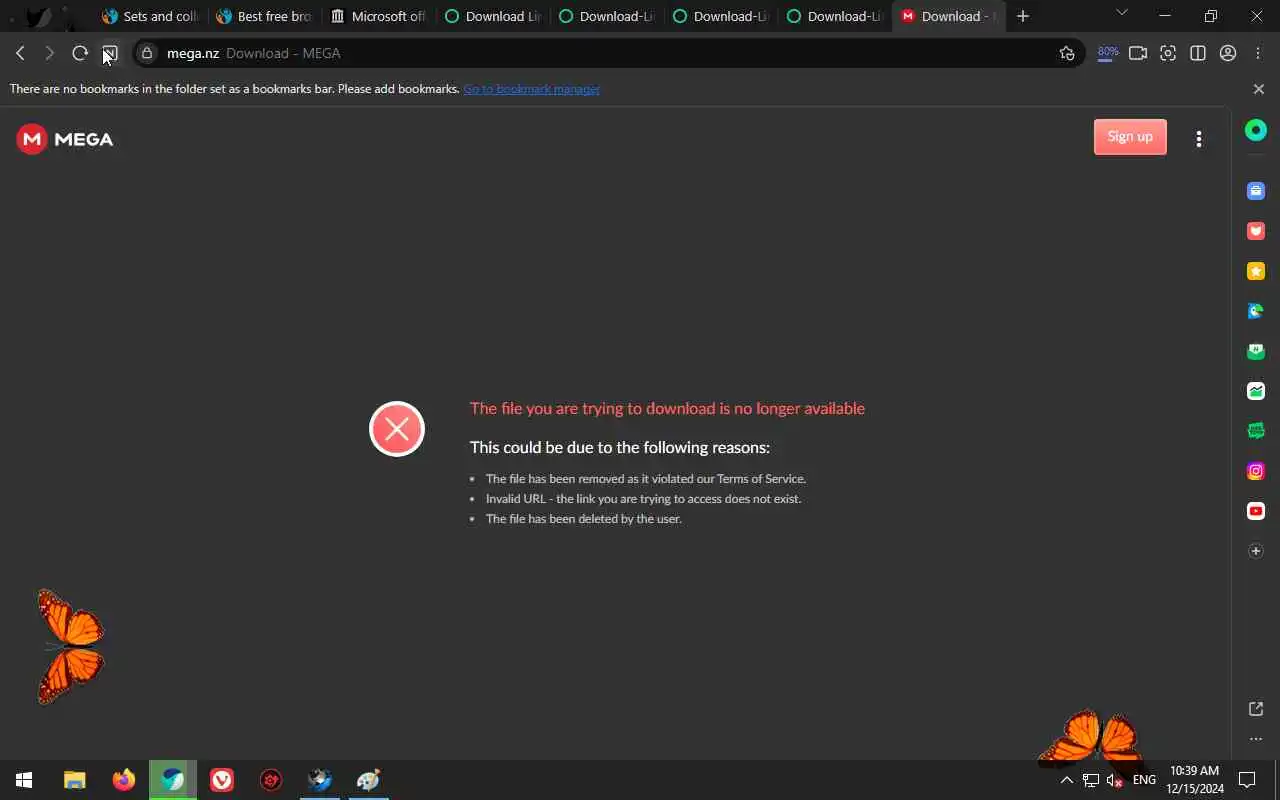Switch to the 'Microsoft off' tab
This screenshot has width=1280, height=800.
pyautogui.click(x=379, y=16)
